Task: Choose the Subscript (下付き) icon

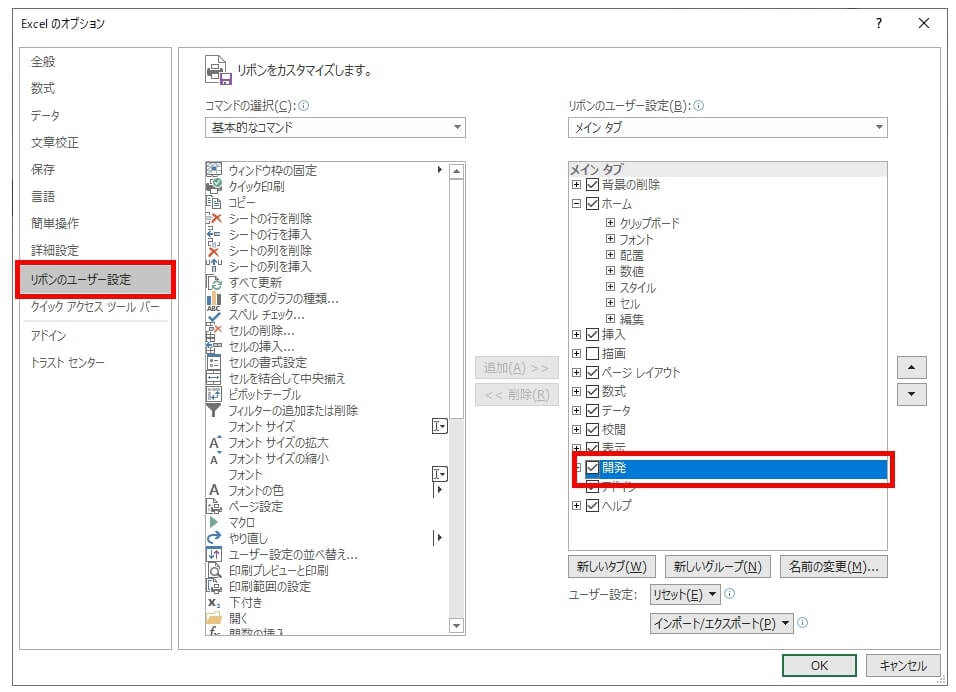Action: [x=213, y=602]
